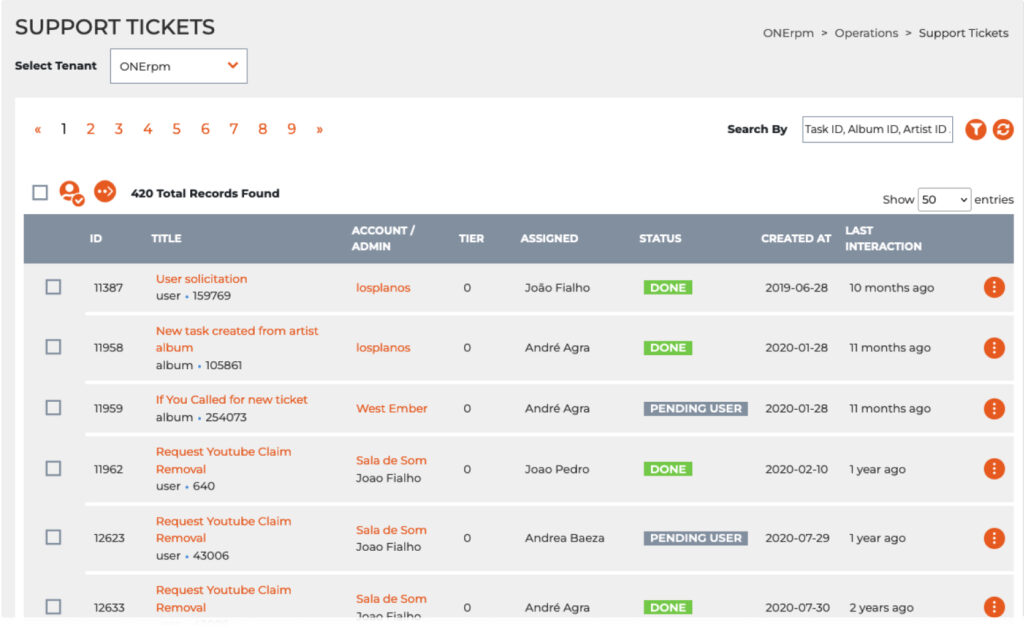Open the User solicitation ticket link
This screenshot has width=1024, height=628.
click(201, 279)
